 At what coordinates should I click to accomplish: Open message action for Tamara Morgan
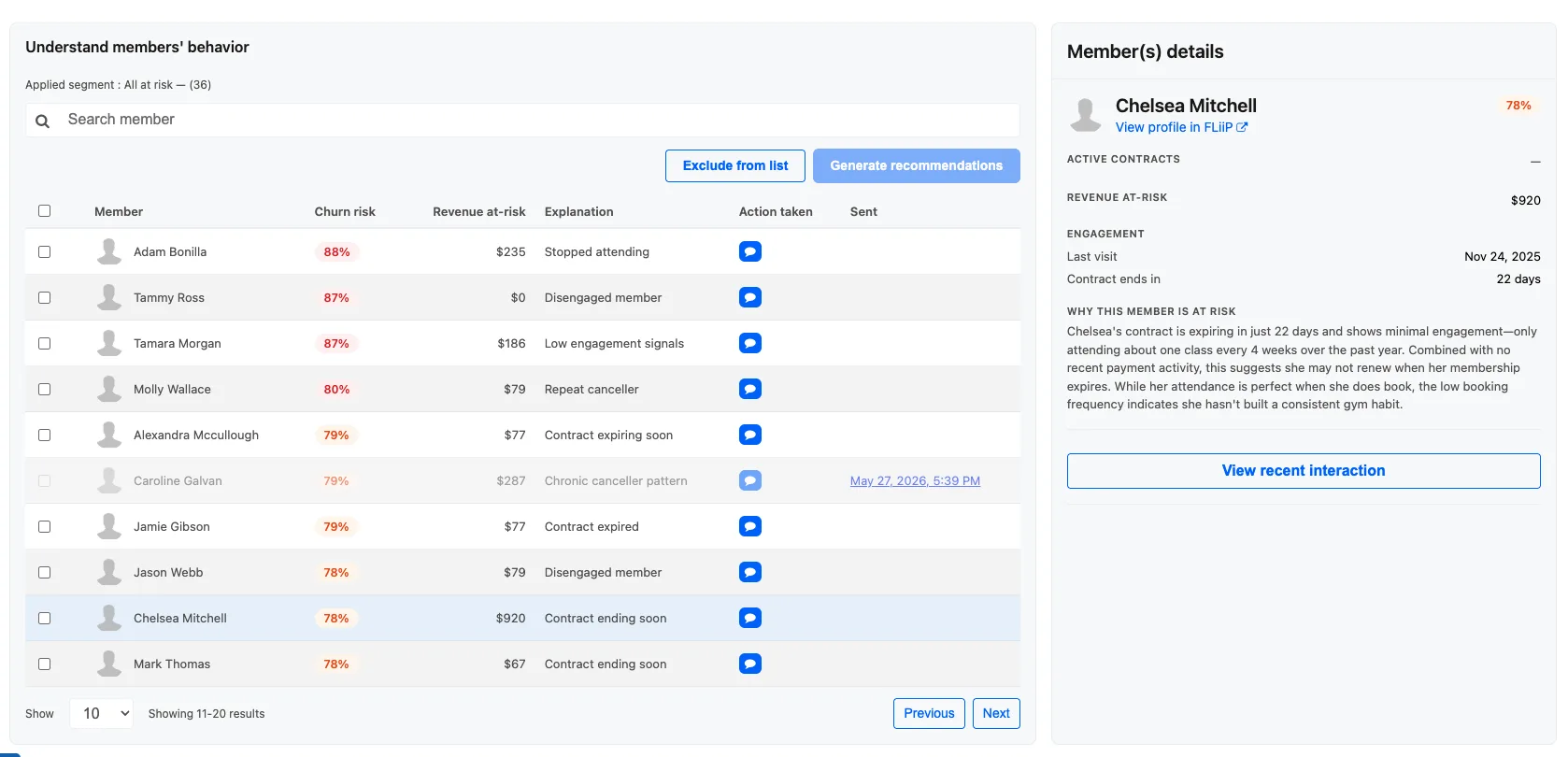[x=749, y=343]
